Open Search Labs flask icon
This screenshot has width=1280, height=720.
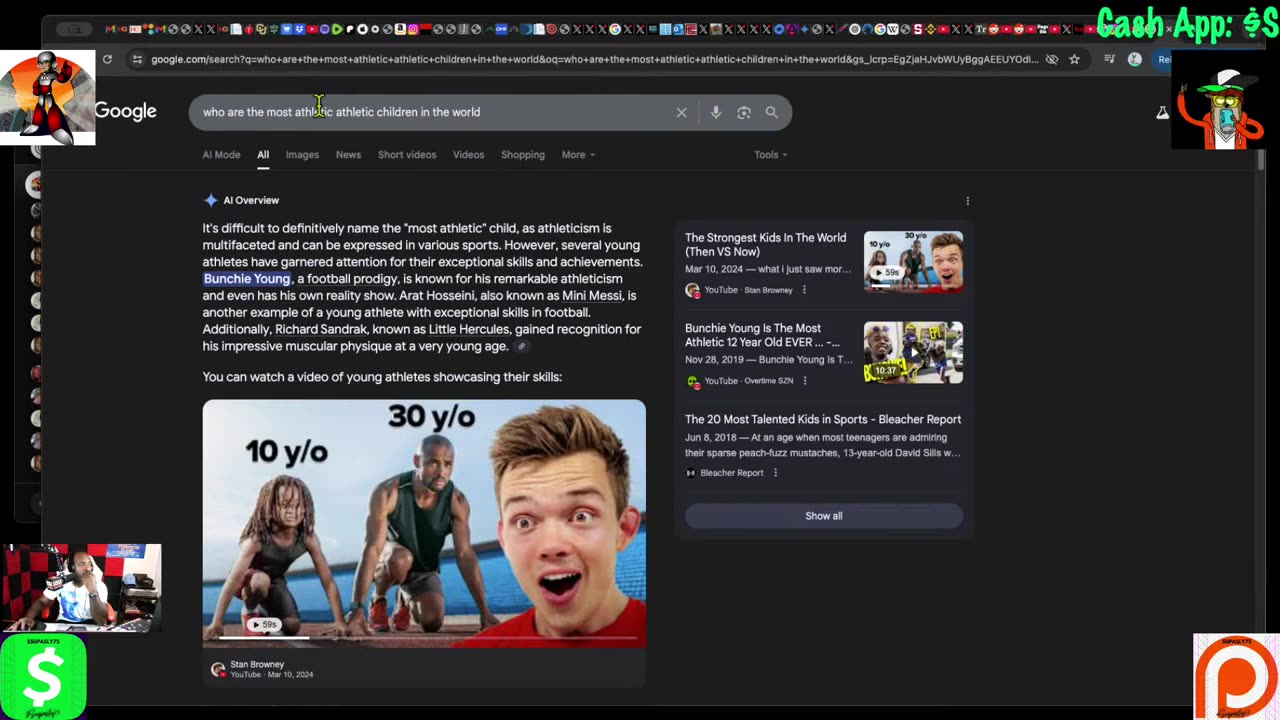click(x=1162, y=112)
